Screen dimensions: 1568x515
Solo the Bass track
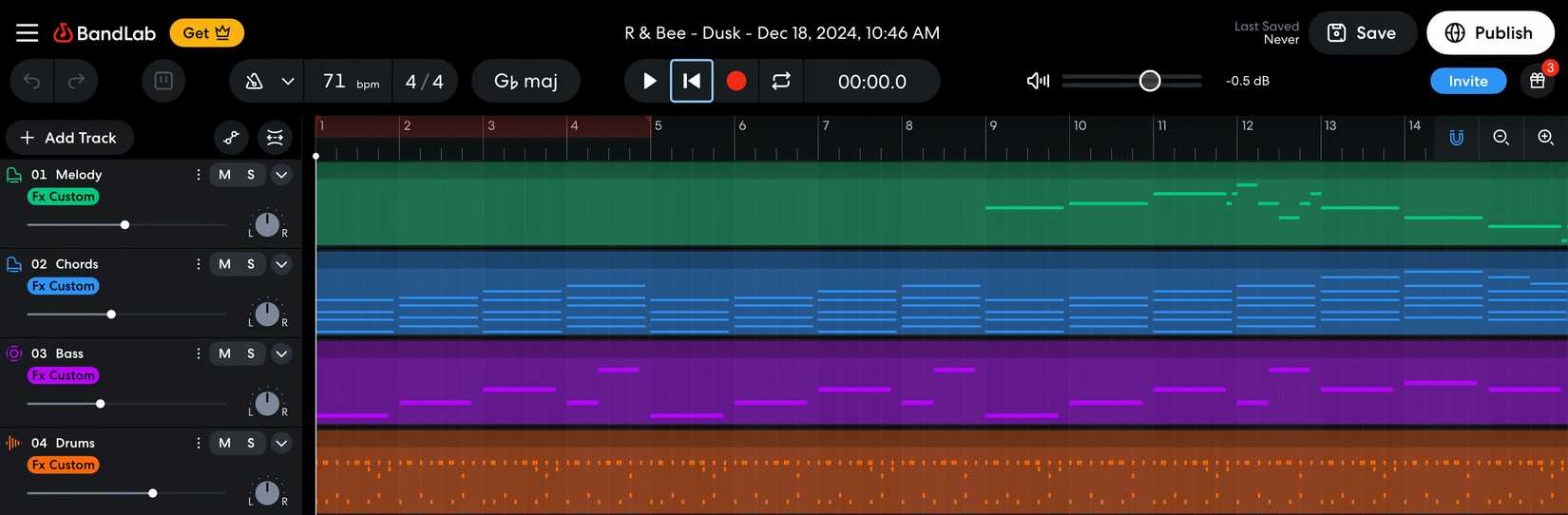251,353
